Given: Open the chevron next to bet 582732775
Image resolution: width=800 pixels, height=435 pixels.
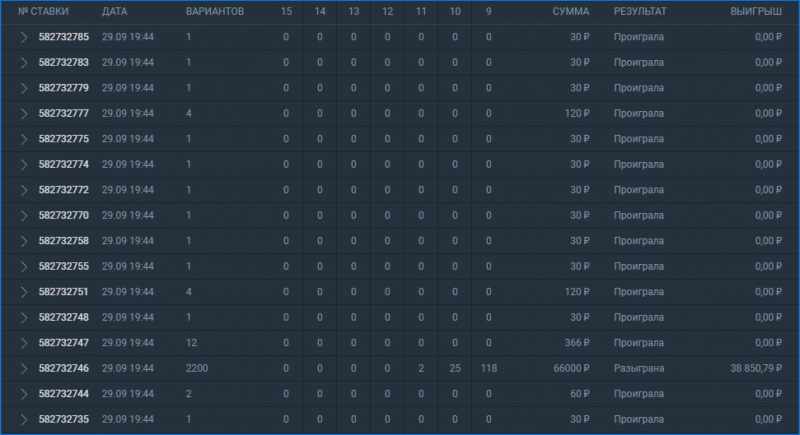Looking at the screenshot, I should pos(23,139).
